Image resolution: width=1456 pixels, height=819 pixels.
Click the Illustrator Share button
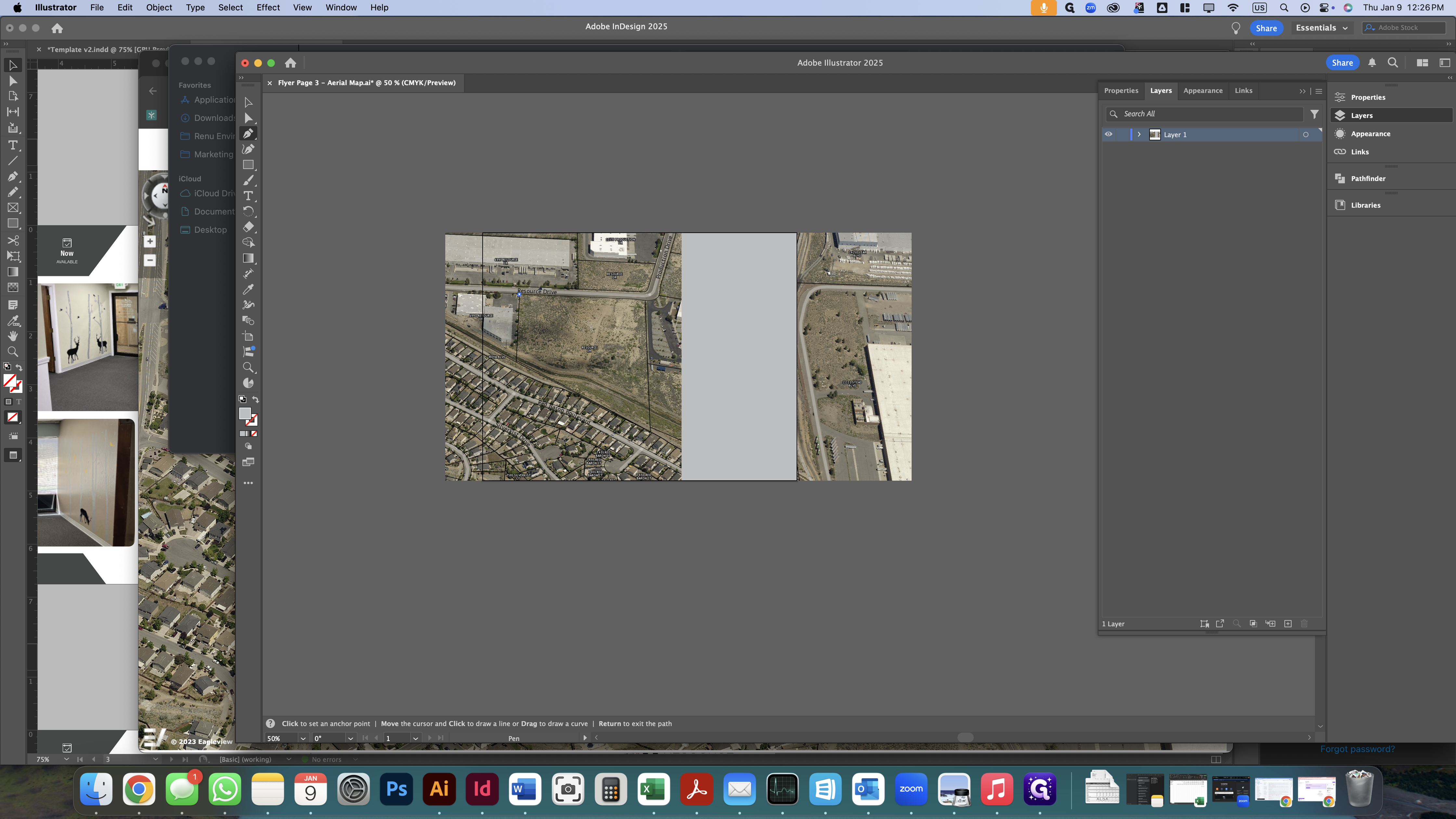point(1342,63)
